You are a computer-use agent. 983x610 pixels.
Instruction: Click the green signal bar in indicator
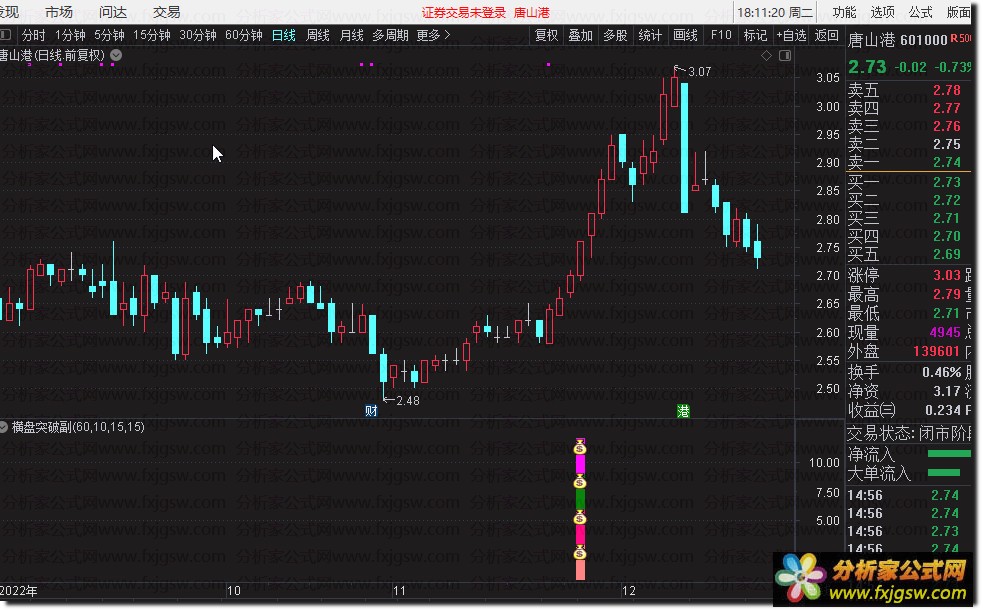pos(580,500)
